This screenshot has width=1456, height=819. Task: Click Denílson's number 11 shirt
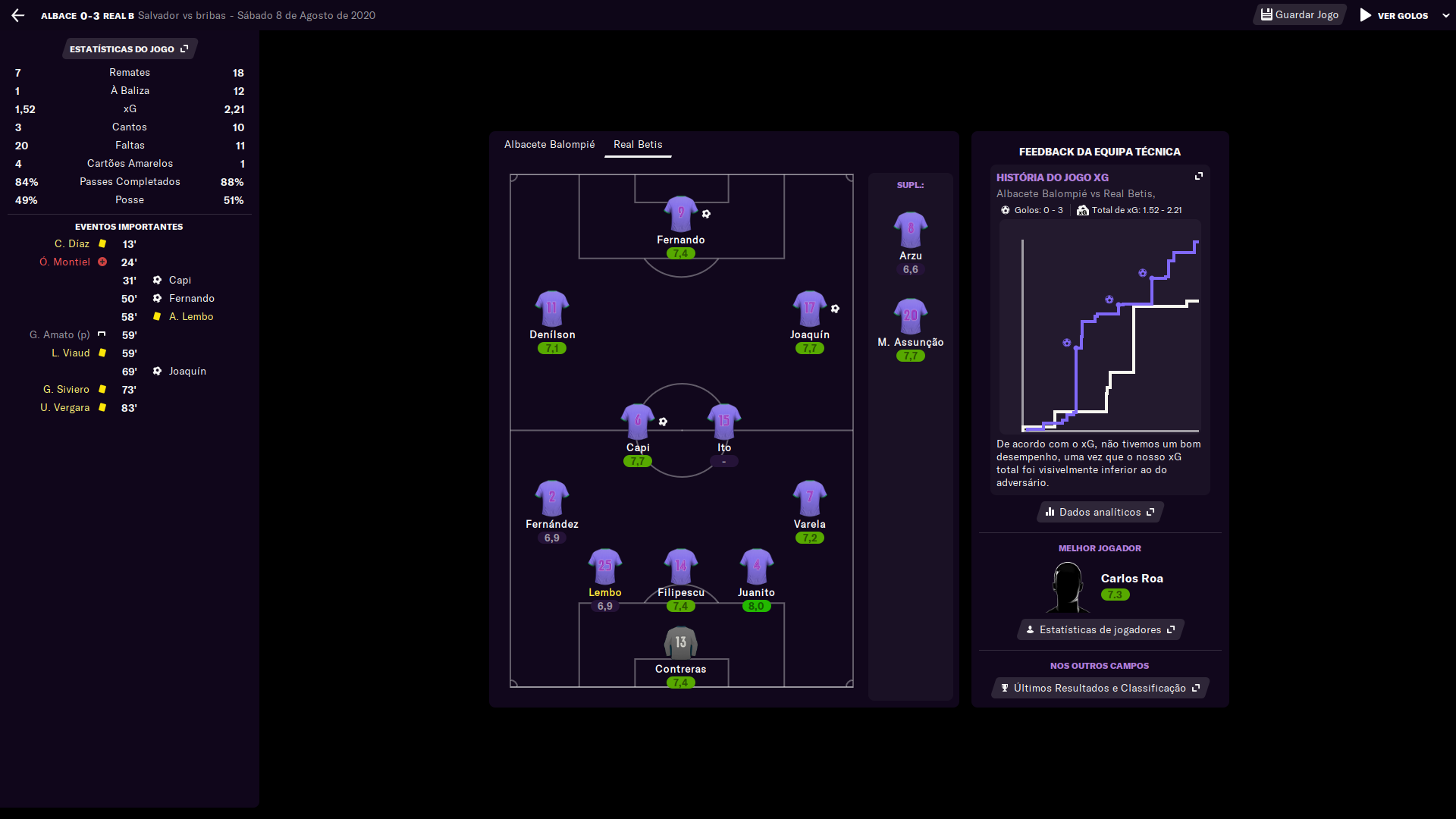click(551, 308)
